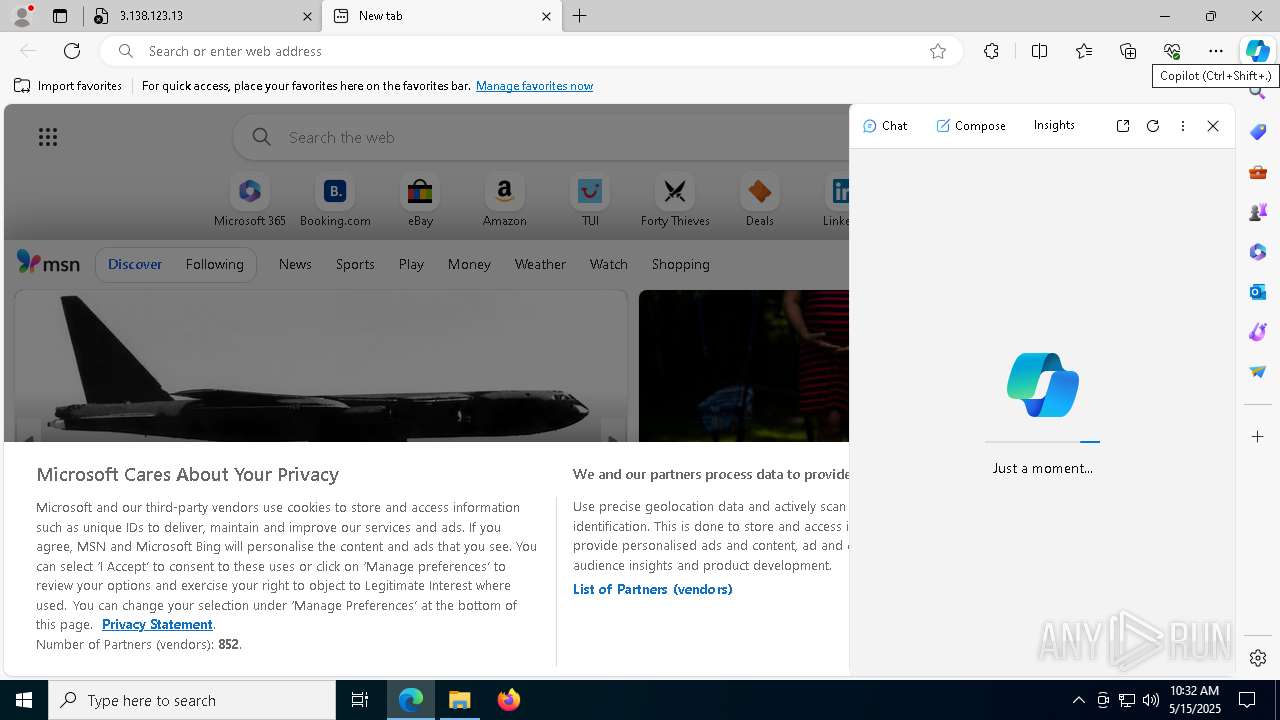Open List of Partners (vendors) link
Screen dimensions: 1280x720
click(x=652, y=589)
